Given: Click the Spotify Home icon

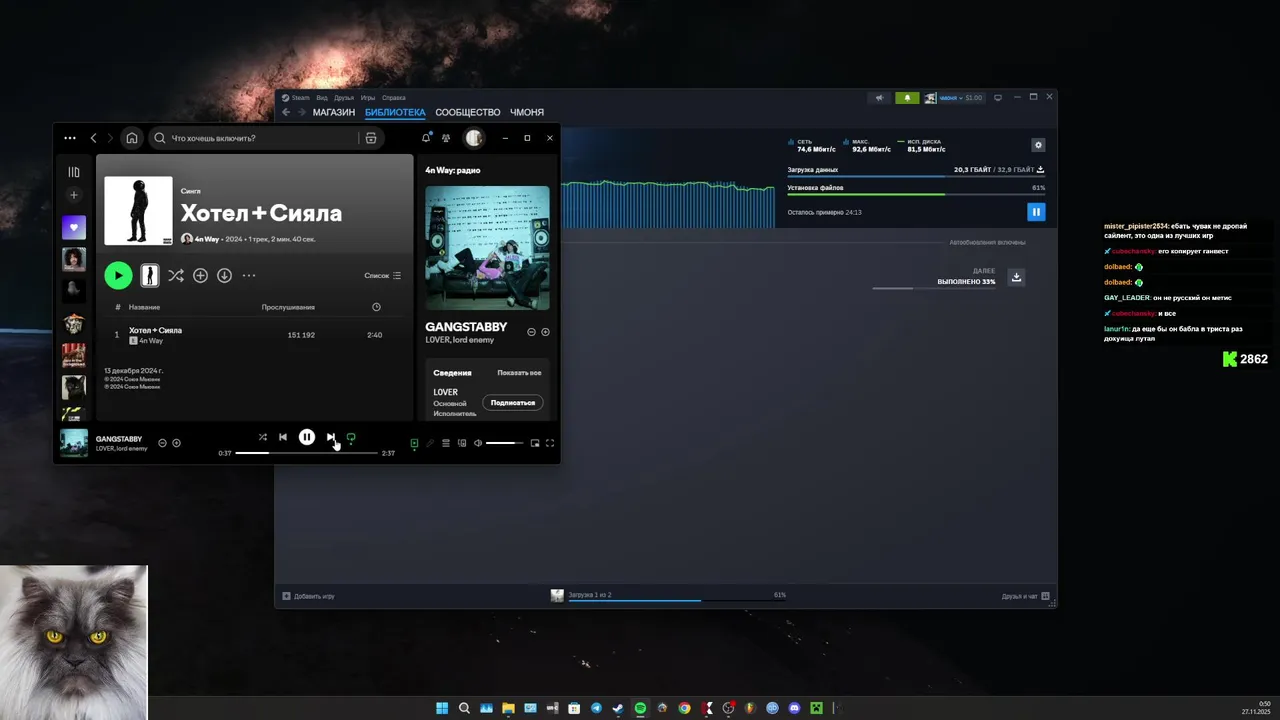Looking at the screenshot, I should point(131,138).
